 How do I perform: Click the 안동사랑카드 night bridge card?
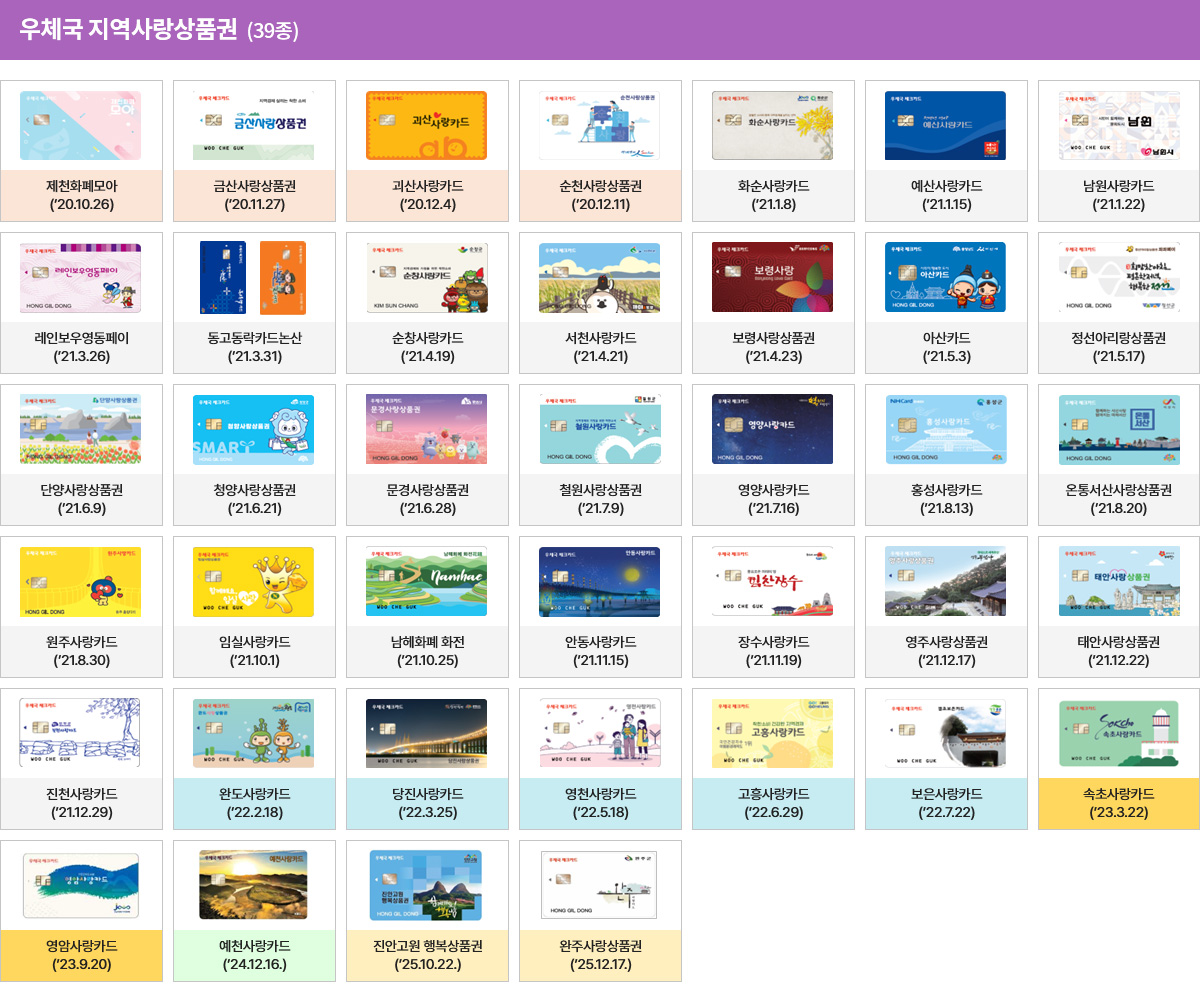click(x=600, y=582)
